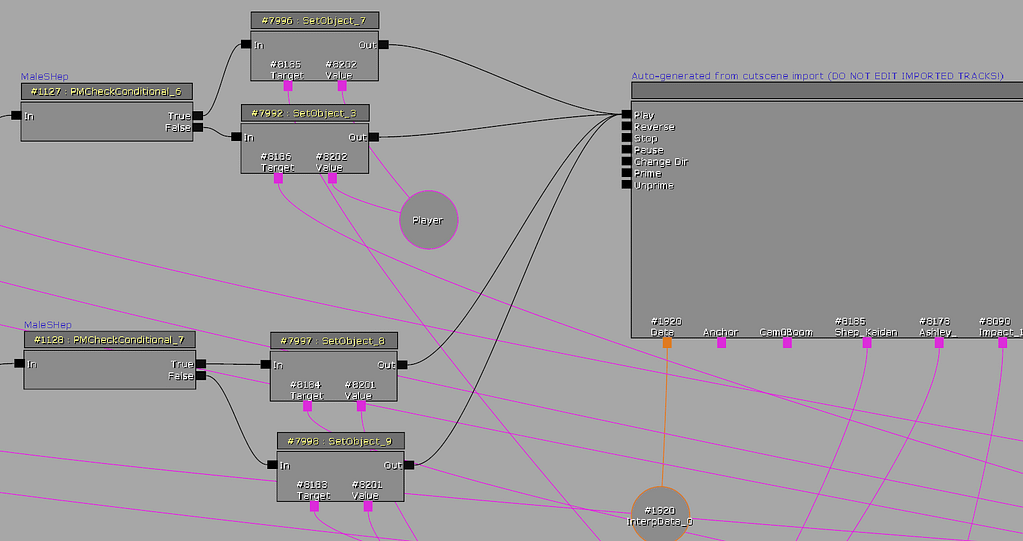
Task: Click the Shep_Kaiden variable pin
Action: (x=866, y=343)
